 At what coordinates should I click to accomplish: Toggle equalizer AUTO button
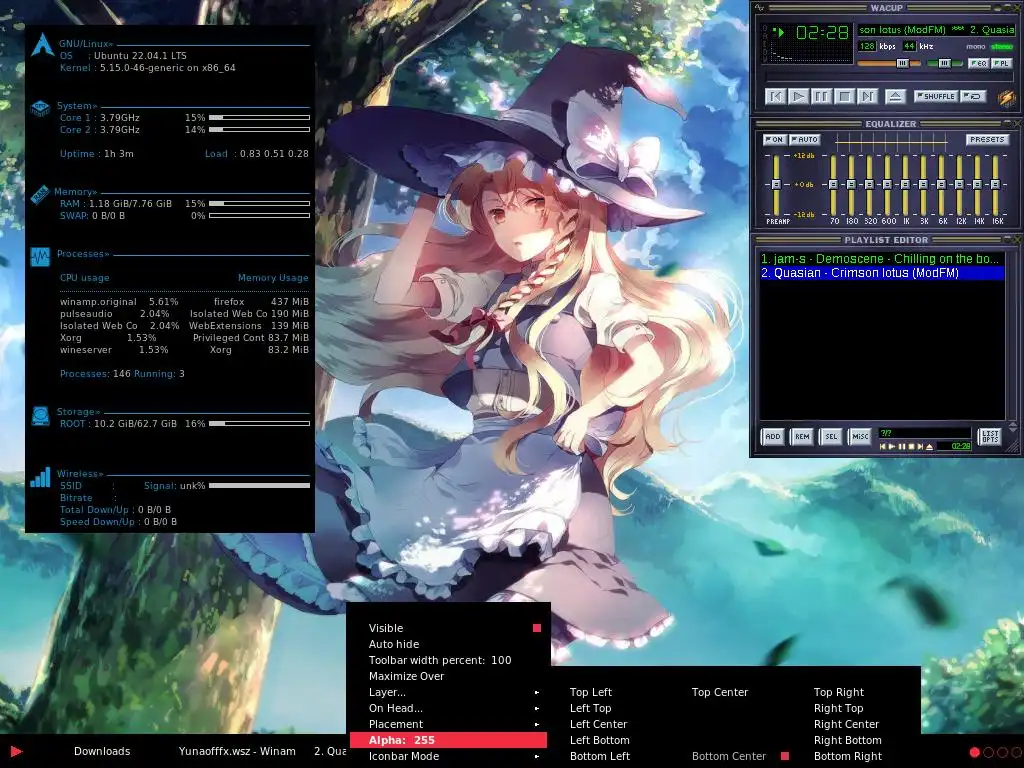[804, 139]
